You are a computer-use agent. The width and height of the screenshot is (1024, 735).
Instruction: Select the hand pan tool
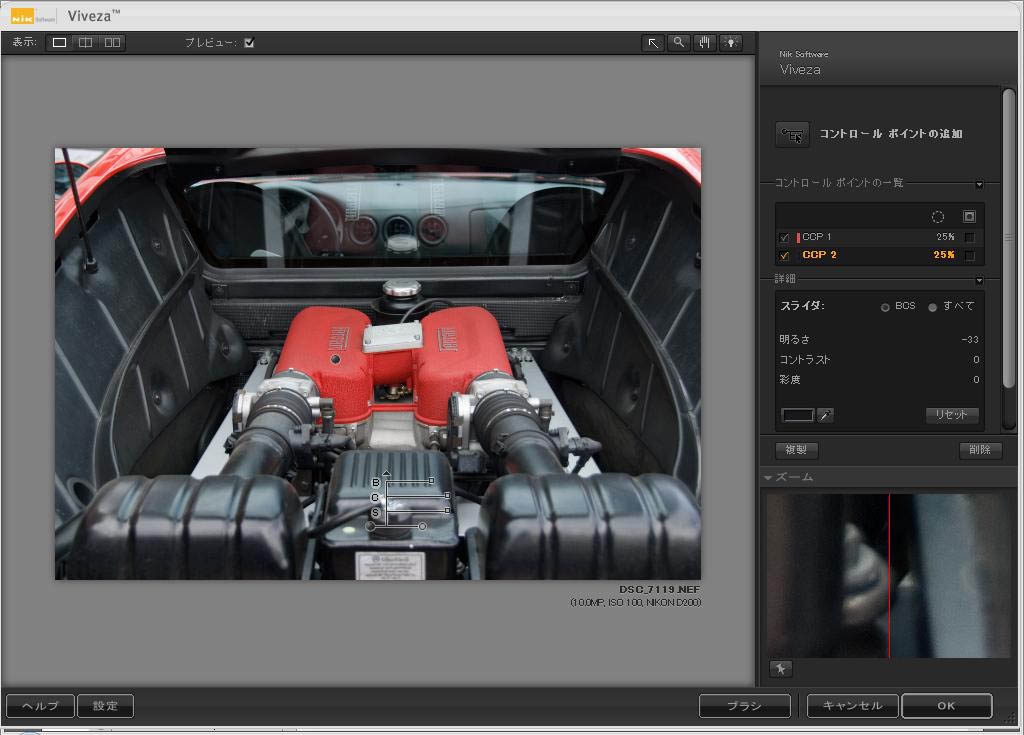[x=705, y=43]
